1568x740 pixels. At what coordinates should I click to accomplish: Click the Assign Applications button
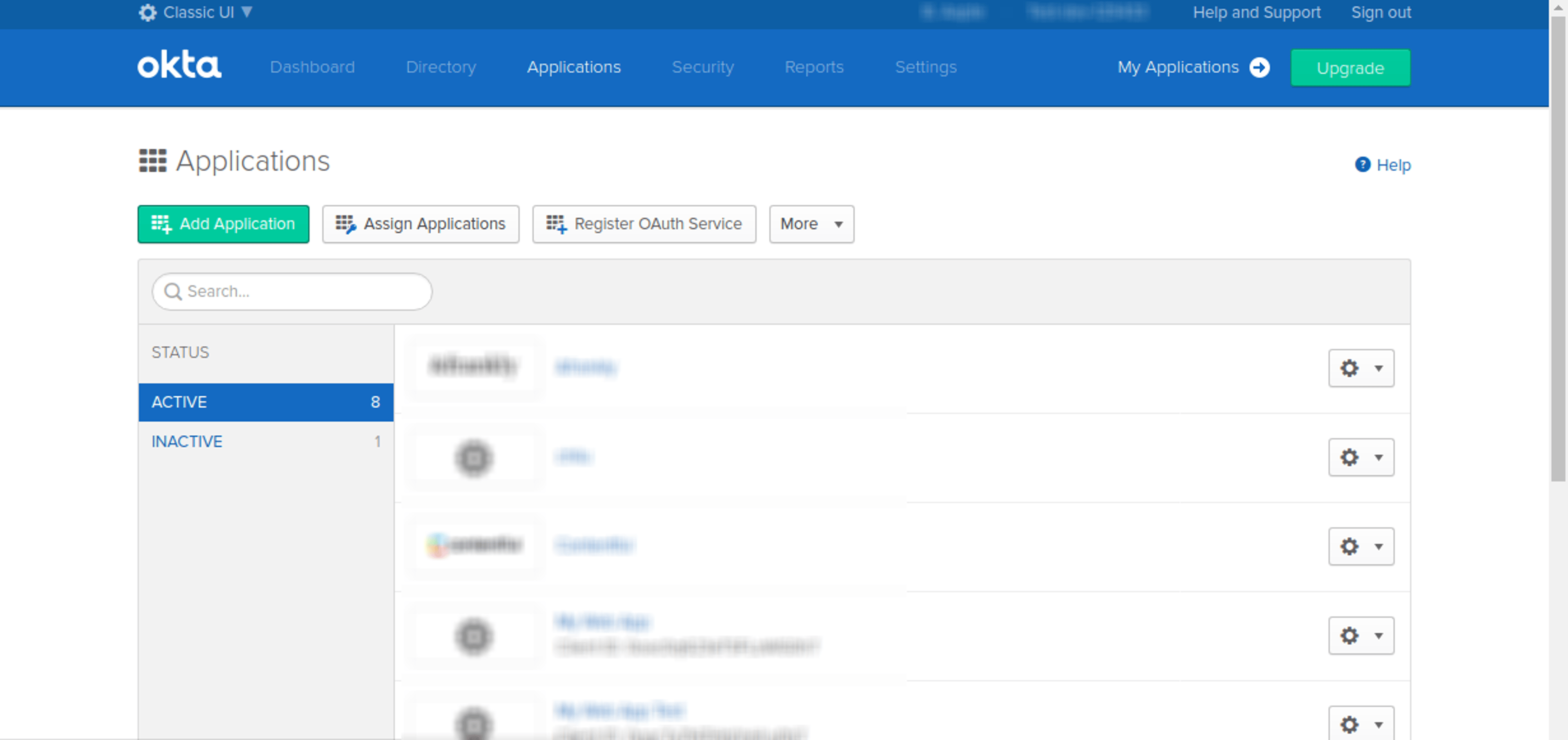(x=421, y=224)
